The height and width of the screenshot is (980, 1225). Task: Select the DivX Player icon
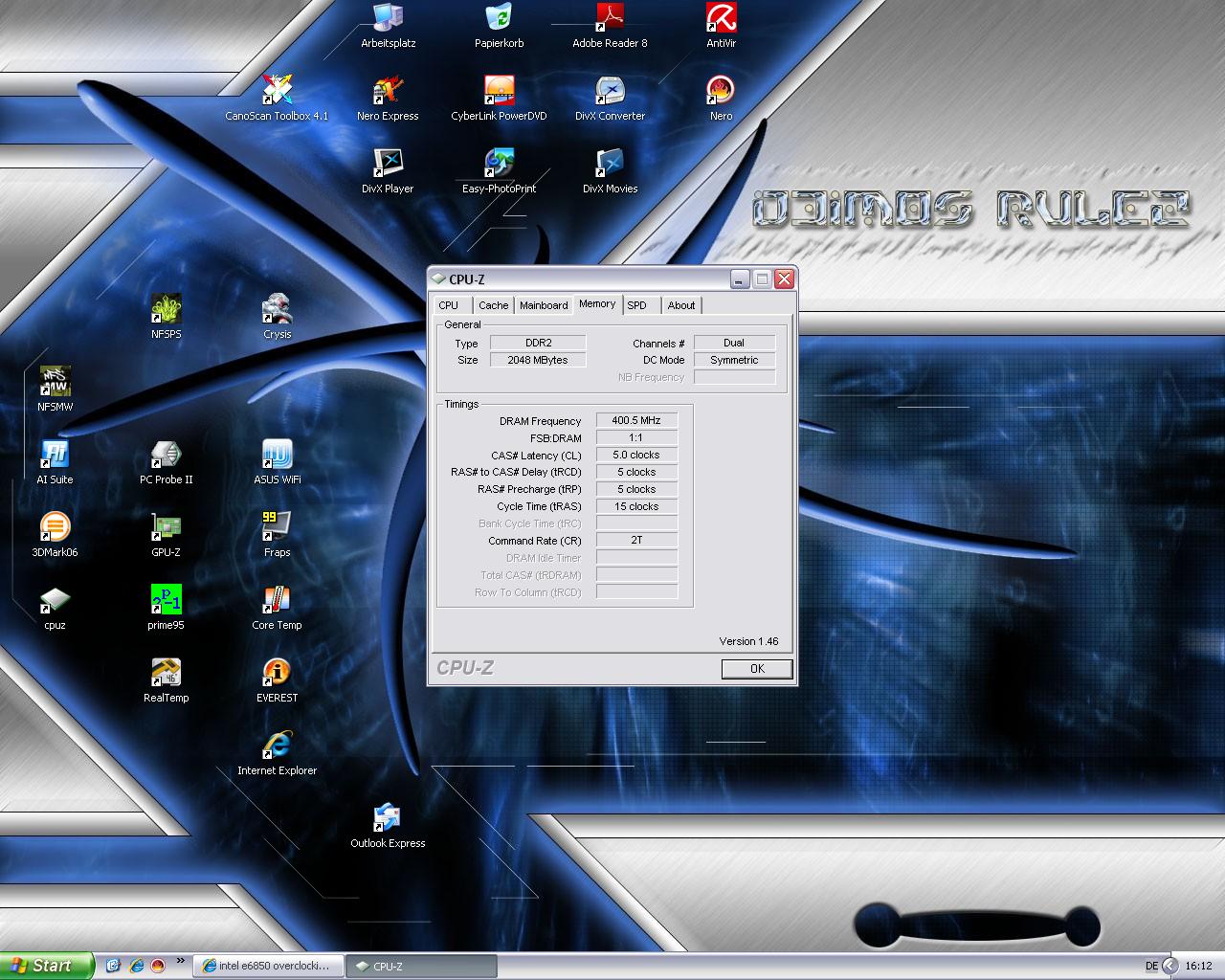388,170
